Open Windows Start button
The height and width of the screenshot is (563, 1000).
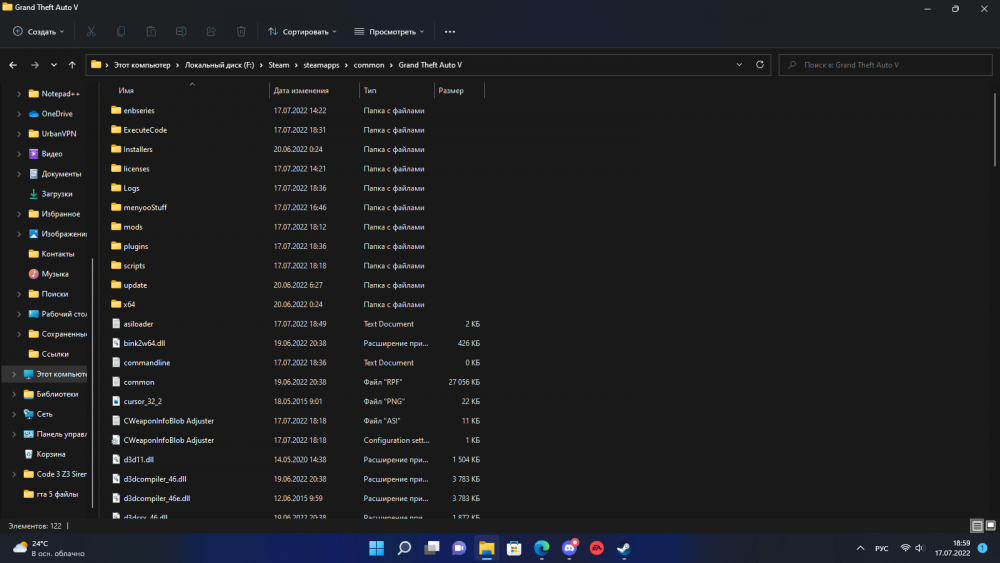[x=376, y=548]
